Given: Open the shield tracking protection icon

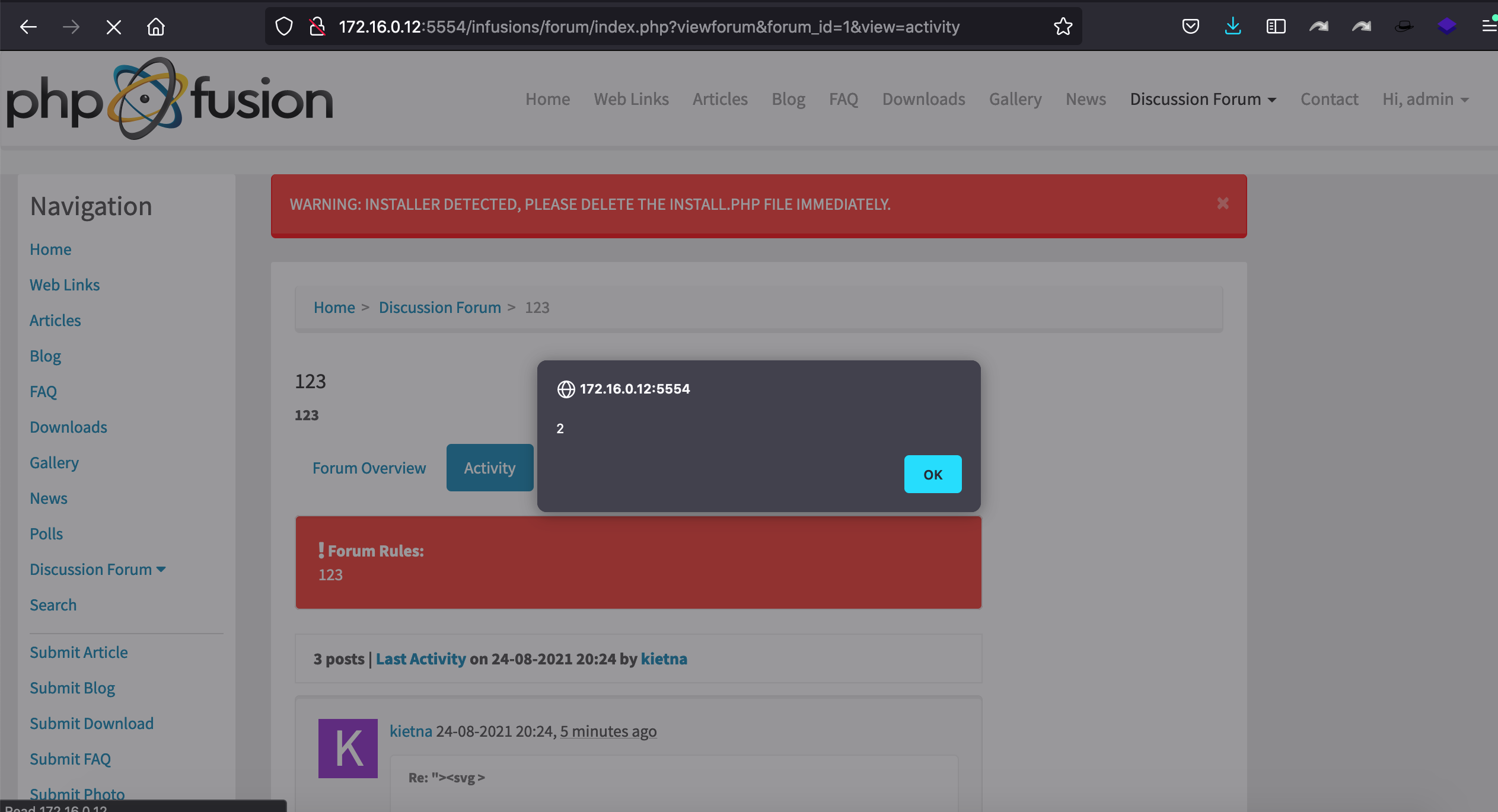Looking at the screenshot, I should 283,26.
